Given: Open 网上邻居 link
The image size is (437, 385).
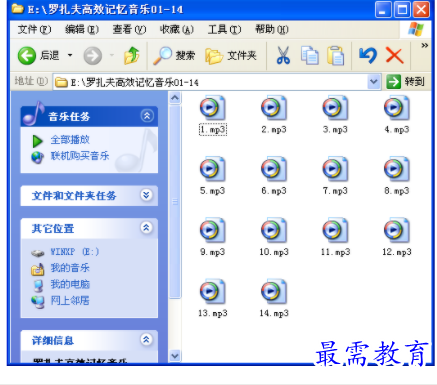Looking at the screenshot, I should (x=70, y=300).
